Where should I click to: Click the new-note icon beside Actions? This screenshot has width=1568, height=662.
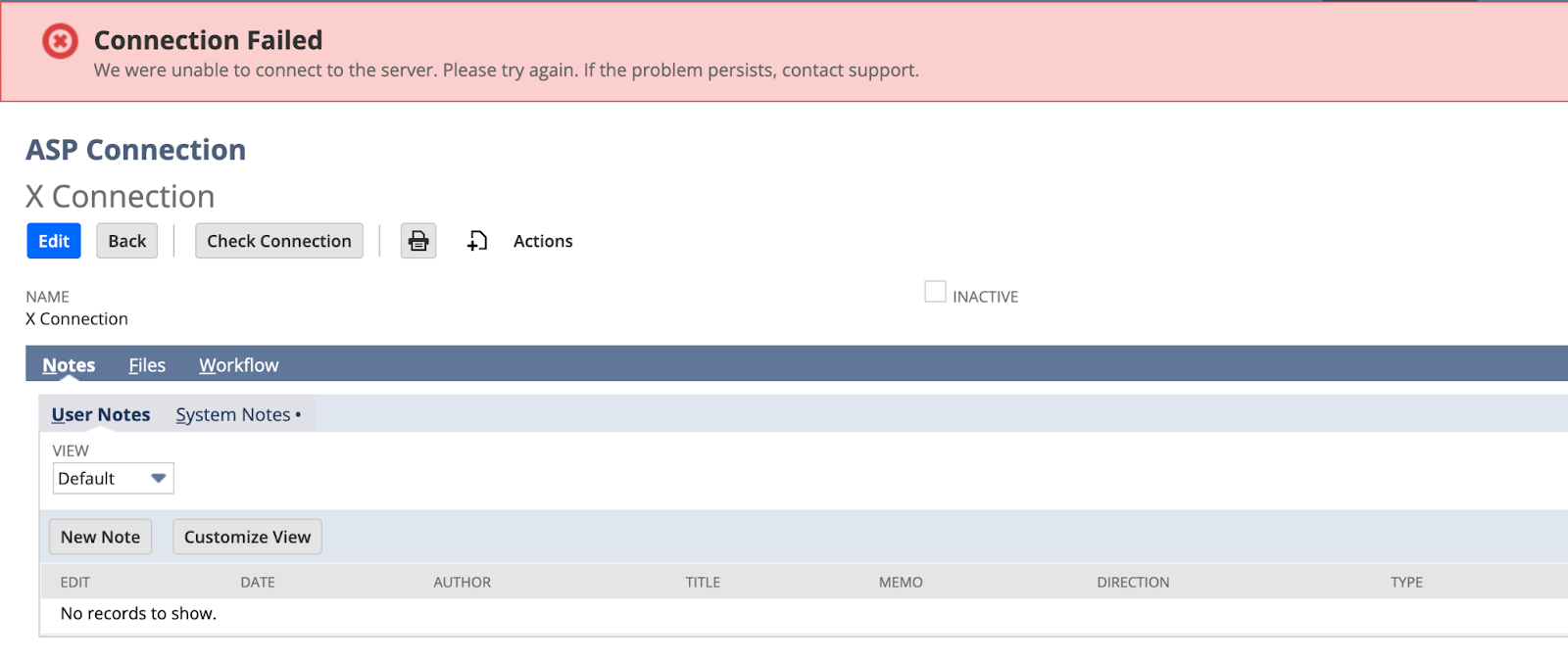click(x=477, y=241)
